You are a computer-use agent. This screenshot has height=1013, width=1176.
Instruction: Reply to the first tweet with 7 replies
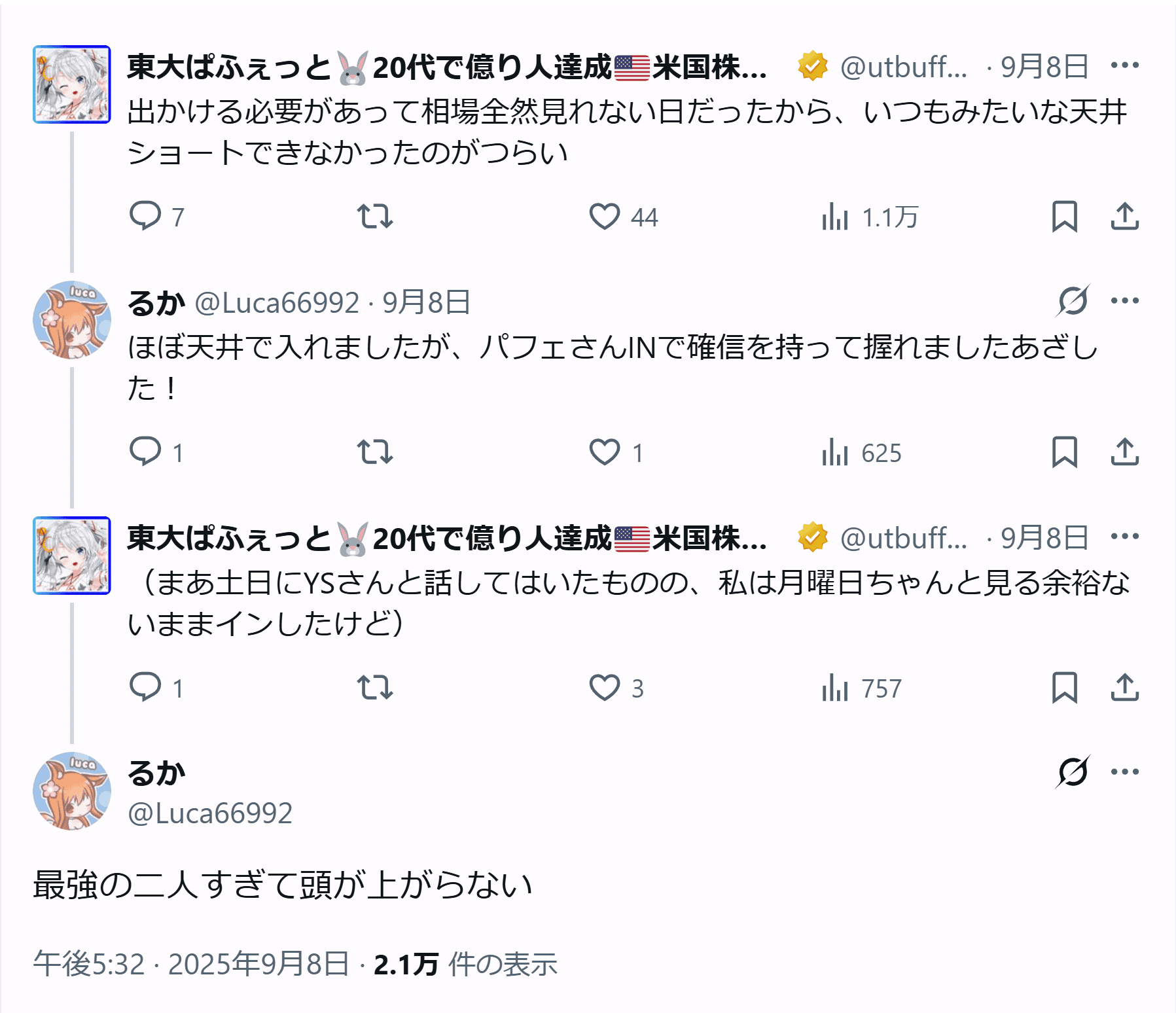[145, 217]
